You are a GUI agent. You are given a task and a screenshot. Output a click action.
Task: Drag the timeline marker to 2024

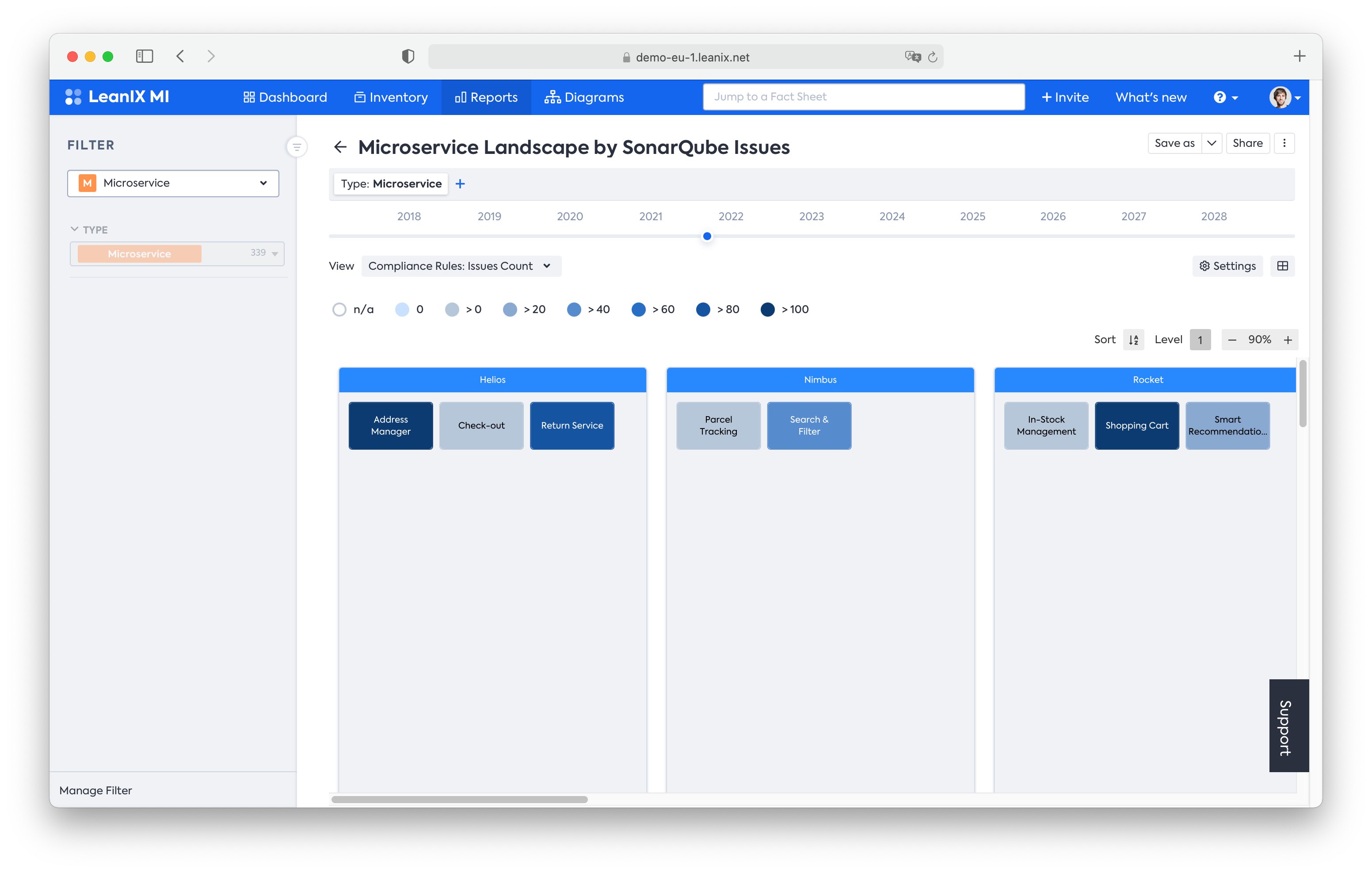pos(891,236)
